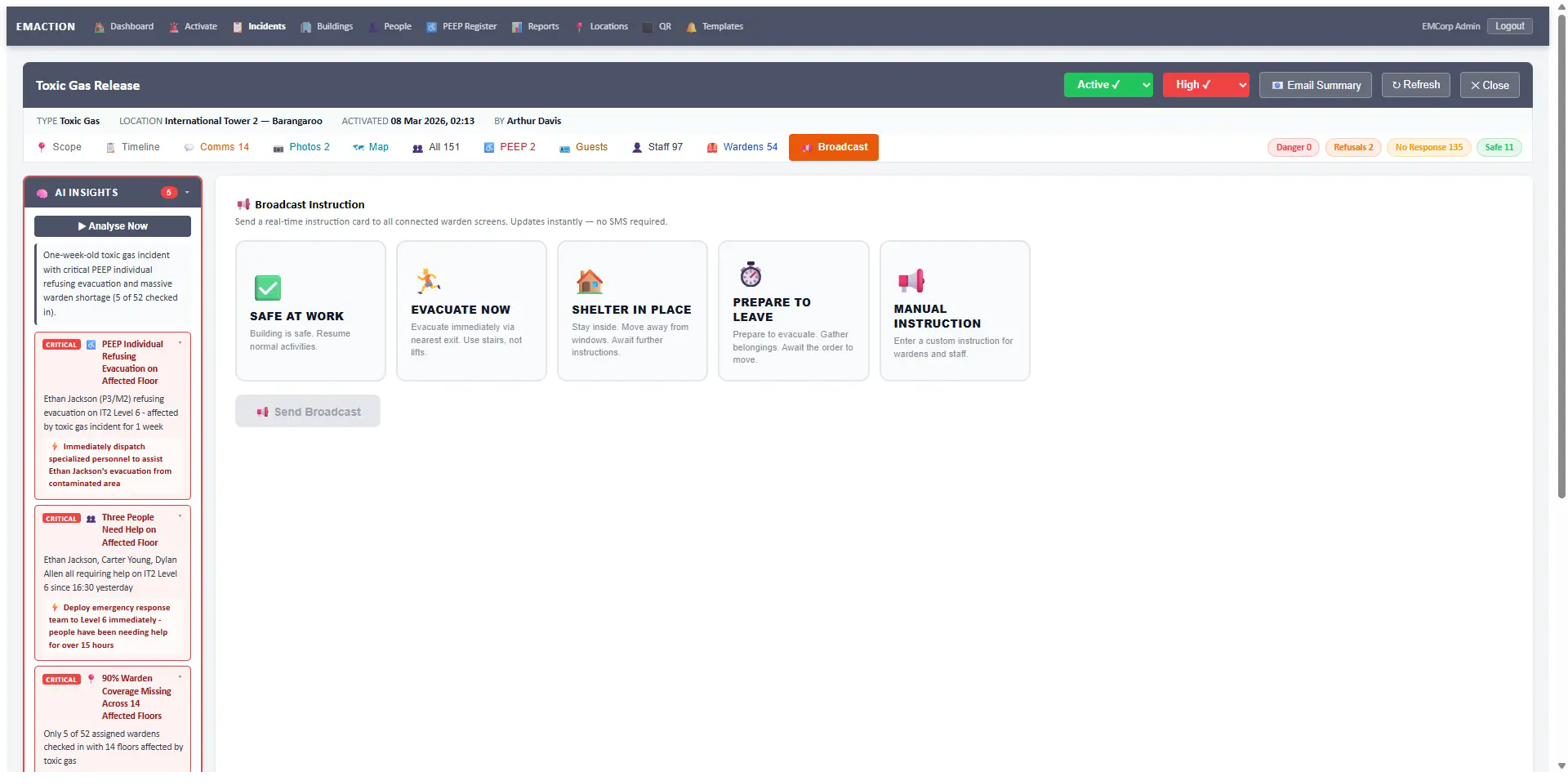The width and height of the screenshot is (1568, 784).
Task: Collapse the AI Insights panel arrow
Action: 187,192
